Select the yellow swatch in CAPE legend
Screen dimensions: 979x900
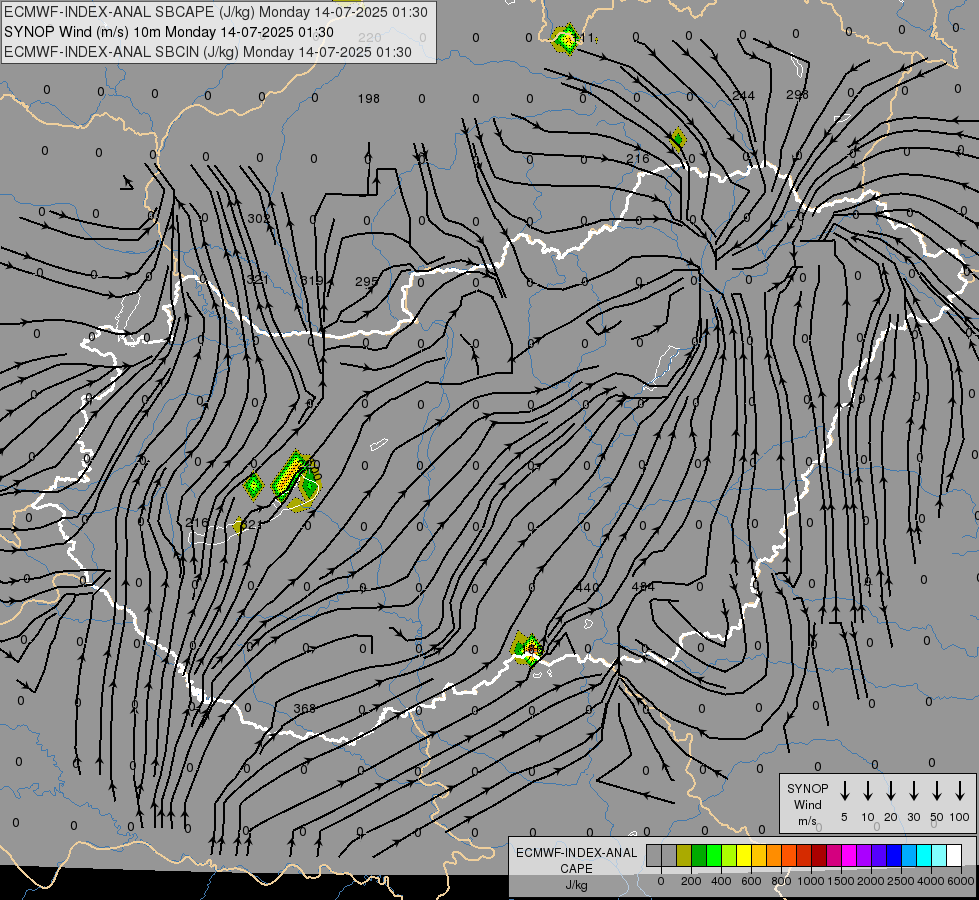(x=744, y=856)
